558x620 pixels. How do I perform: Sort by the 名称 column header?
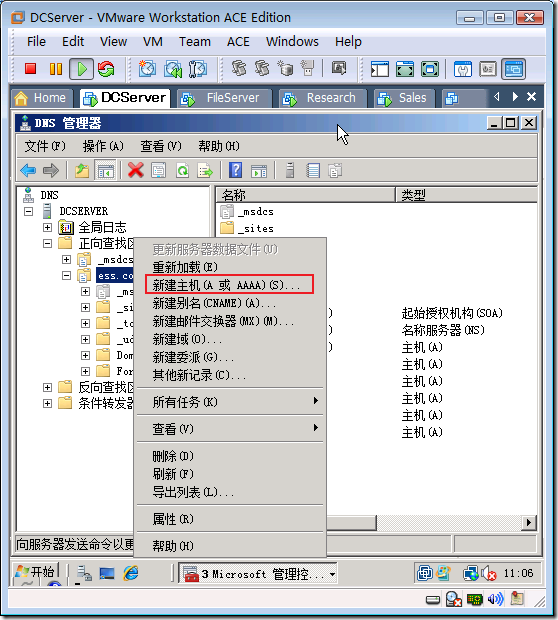[x=305, y=195]
